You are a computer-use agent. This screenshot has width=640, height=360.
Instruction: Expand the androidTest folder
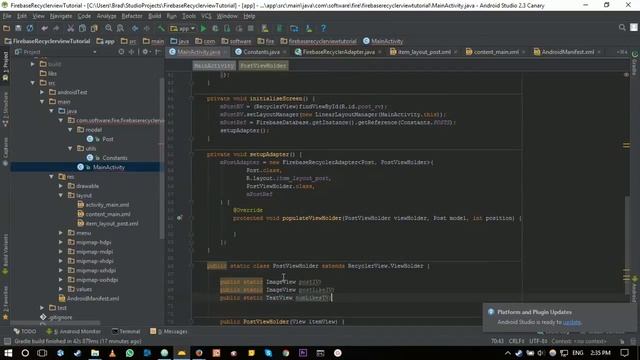pos(42,92)
